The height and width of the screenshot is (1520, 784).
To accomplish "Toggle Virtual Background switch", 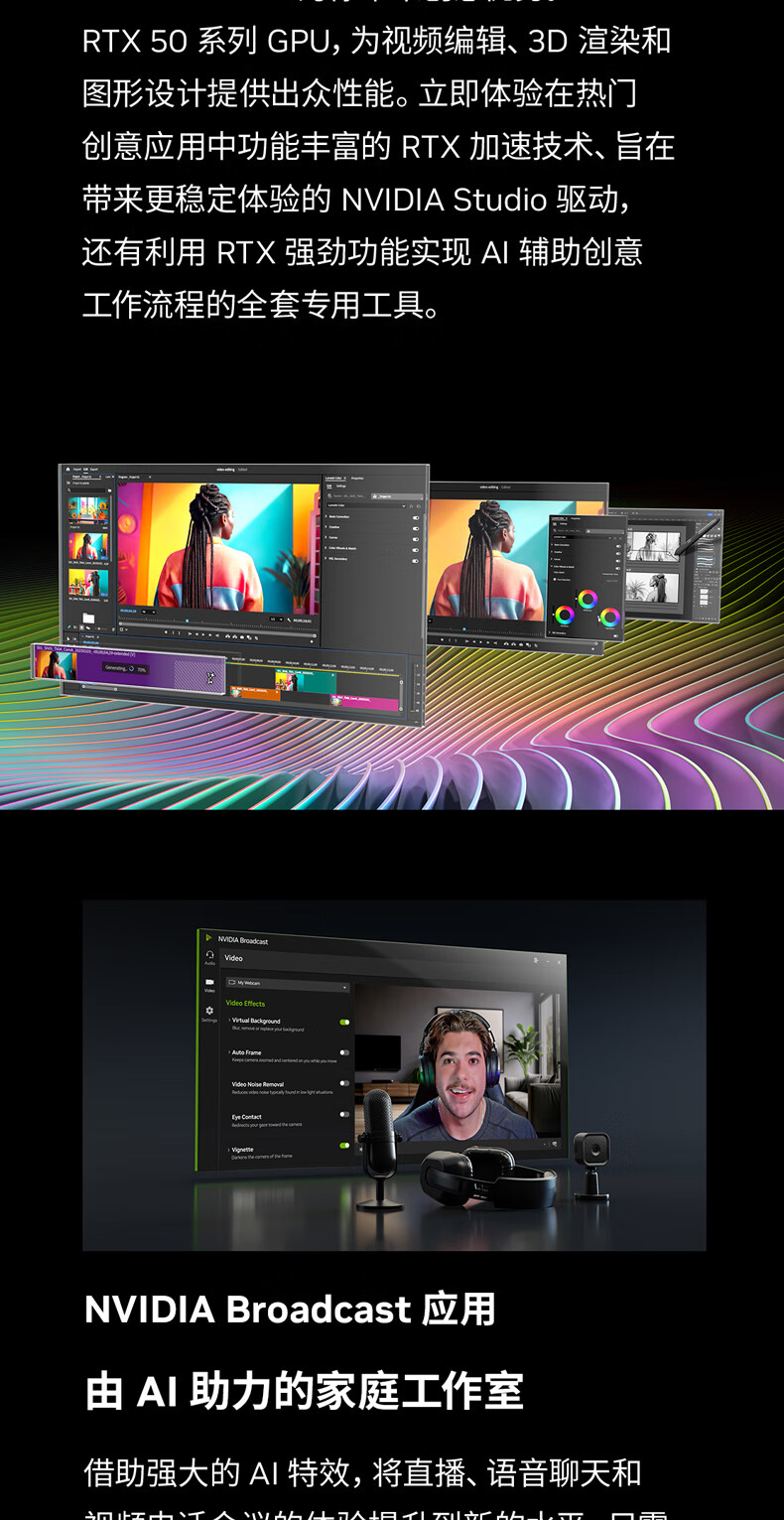I will pyautogui.click(x=344, y=1022).
